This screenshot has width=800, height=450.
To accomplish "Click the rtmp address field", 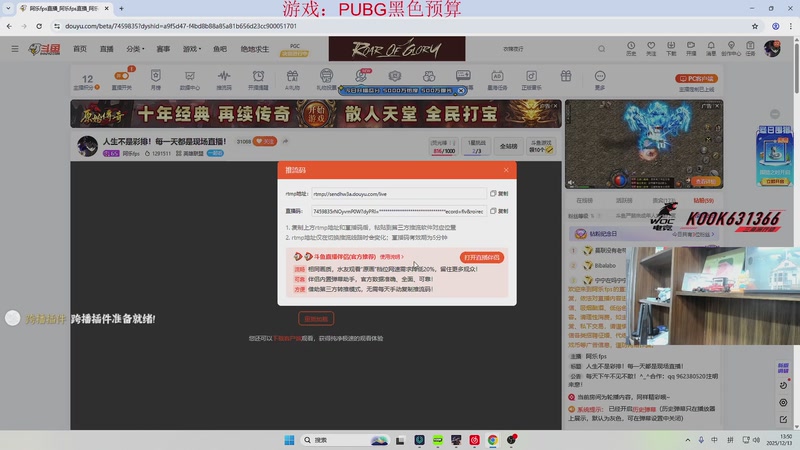I will click(398, 194).
